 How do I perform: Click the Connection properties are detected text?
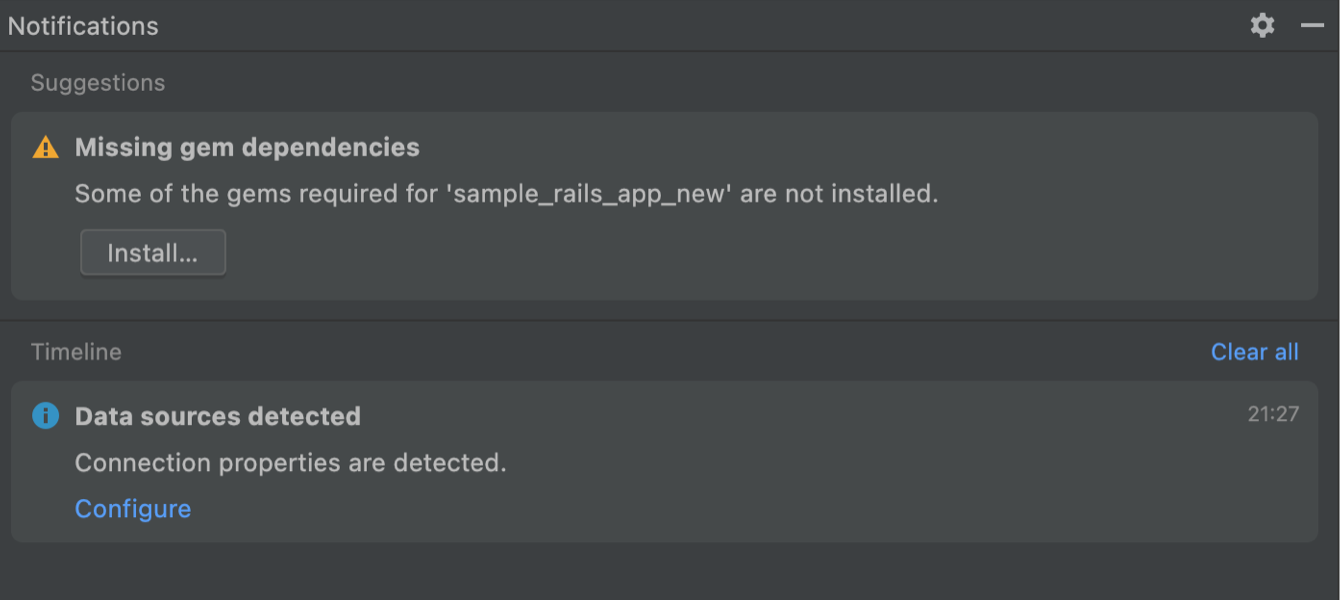[x=291, y=462]
